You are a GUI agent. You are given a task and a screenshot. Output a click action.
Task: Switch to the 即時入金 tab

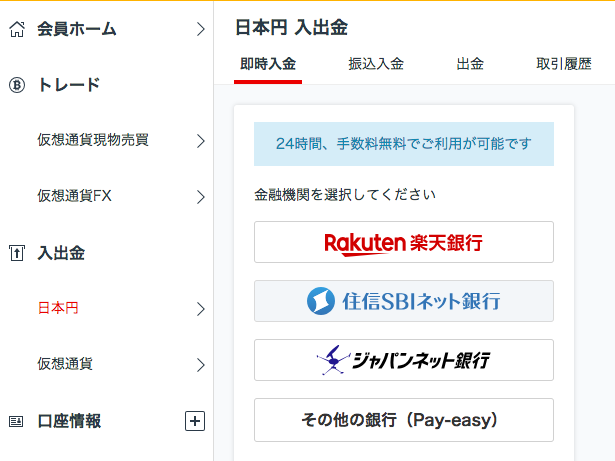coord(268,64)
